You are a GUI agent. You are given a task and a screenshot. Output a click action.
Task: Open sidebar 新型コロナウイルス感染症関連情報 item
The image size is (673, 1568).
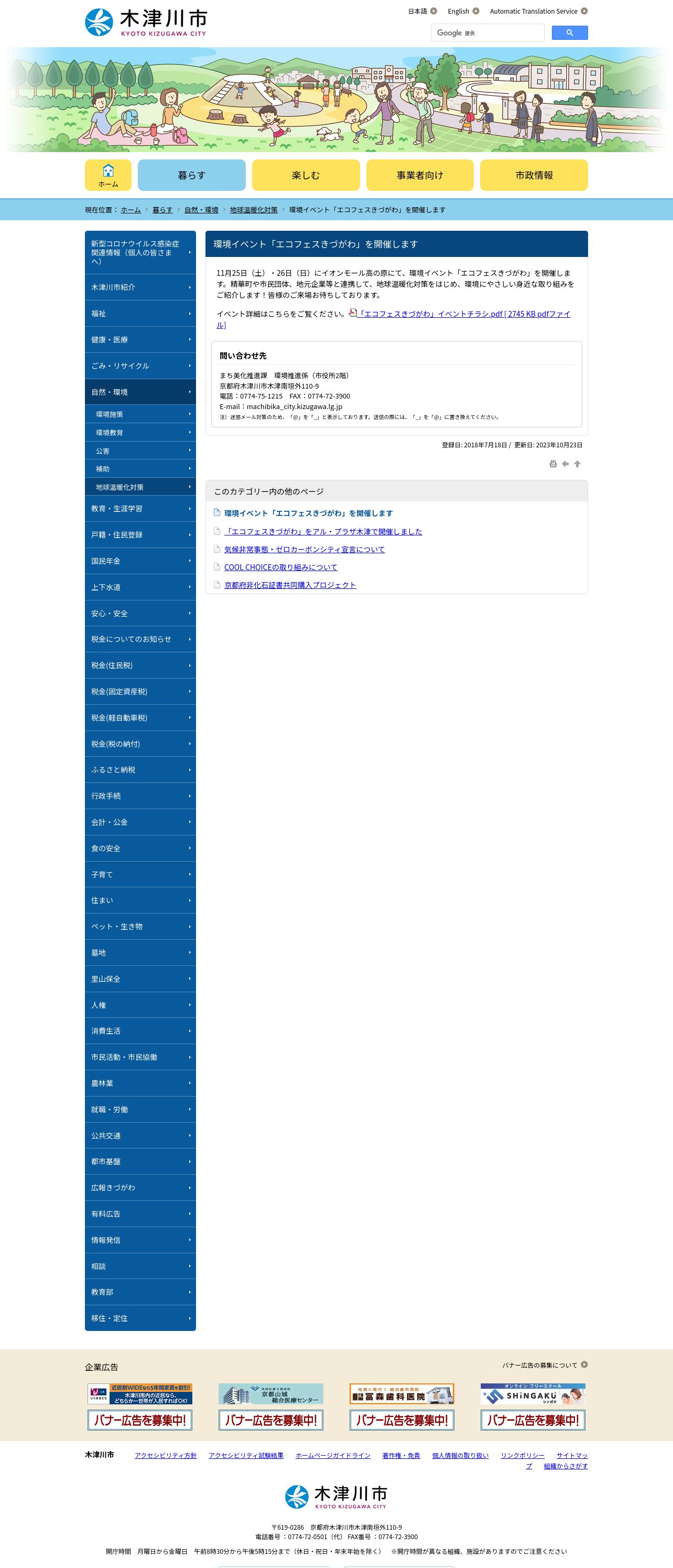(x=140, y=252)
